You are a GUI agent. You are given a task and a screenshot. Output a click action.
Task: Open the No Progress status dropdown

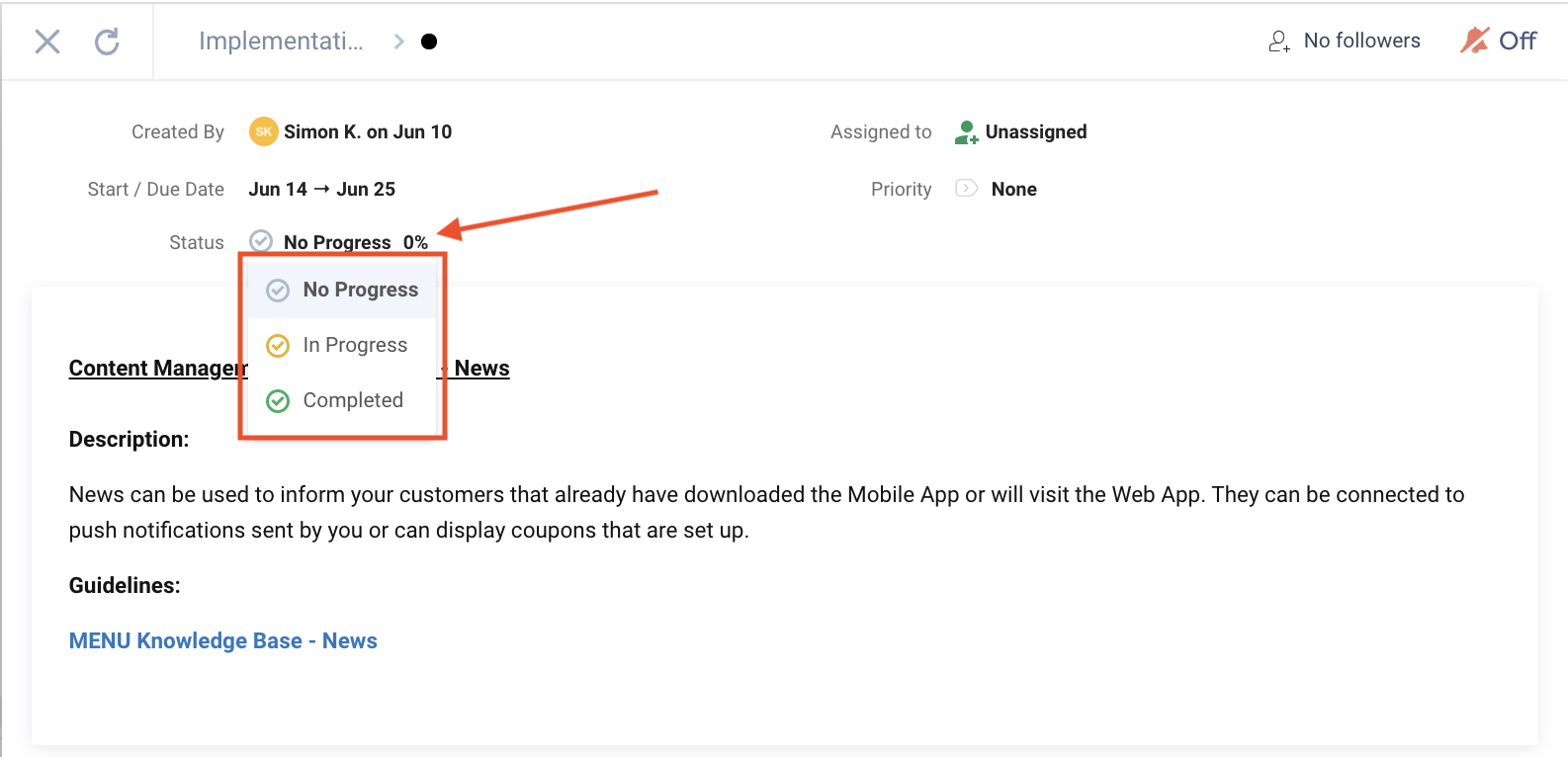[x=337, y=242]
